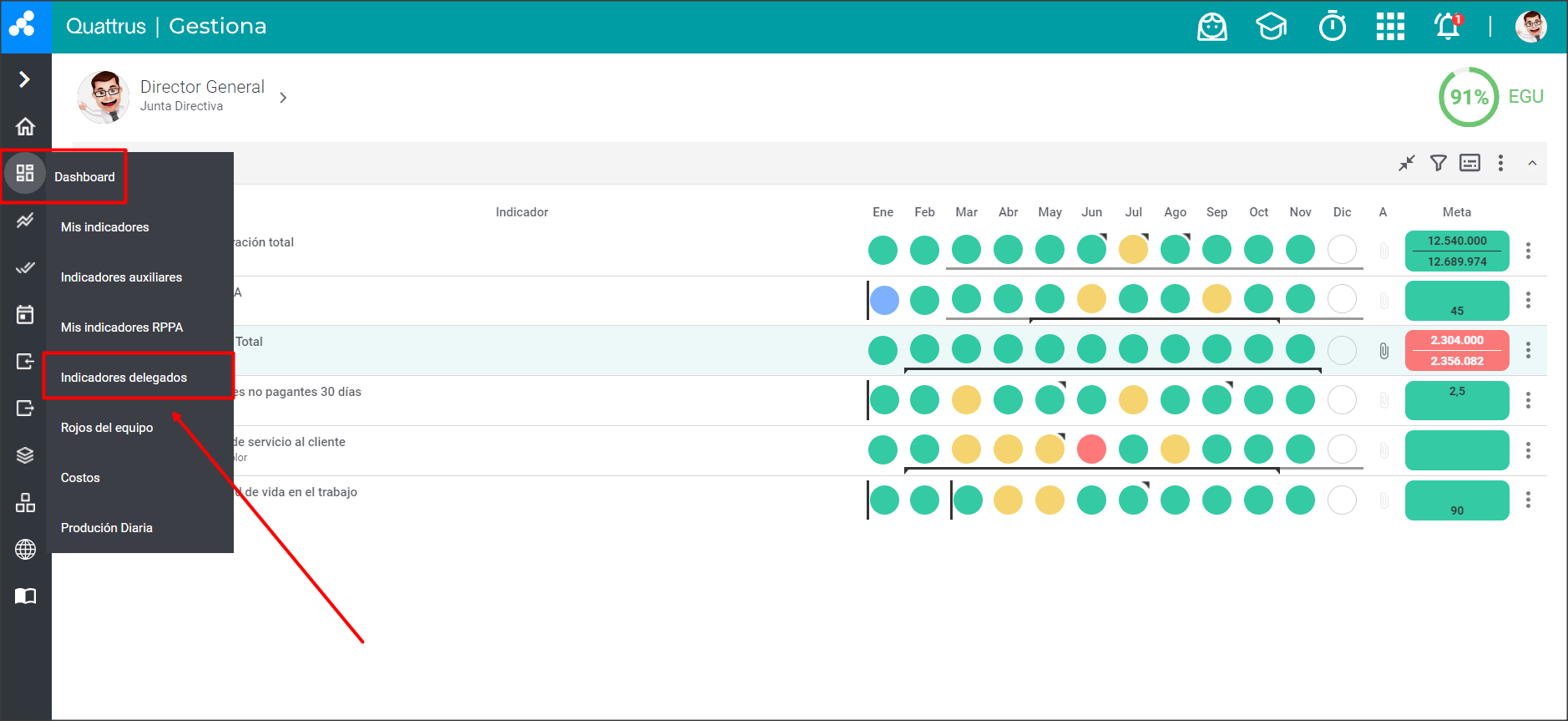This screenshot has height=721, width=1568.
Task: Select Mis indicadores menu item
Action: [105, 227]
